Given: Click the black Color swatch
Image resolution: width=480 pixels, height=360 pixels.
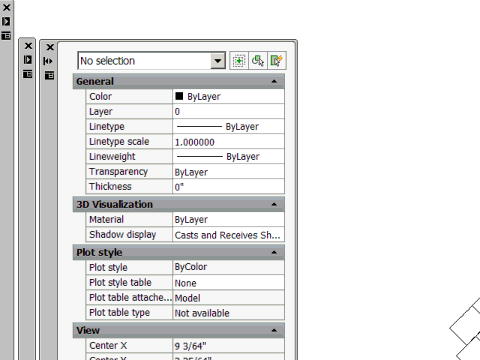Looking at the screenshot, I should click(x=179, y=96).
